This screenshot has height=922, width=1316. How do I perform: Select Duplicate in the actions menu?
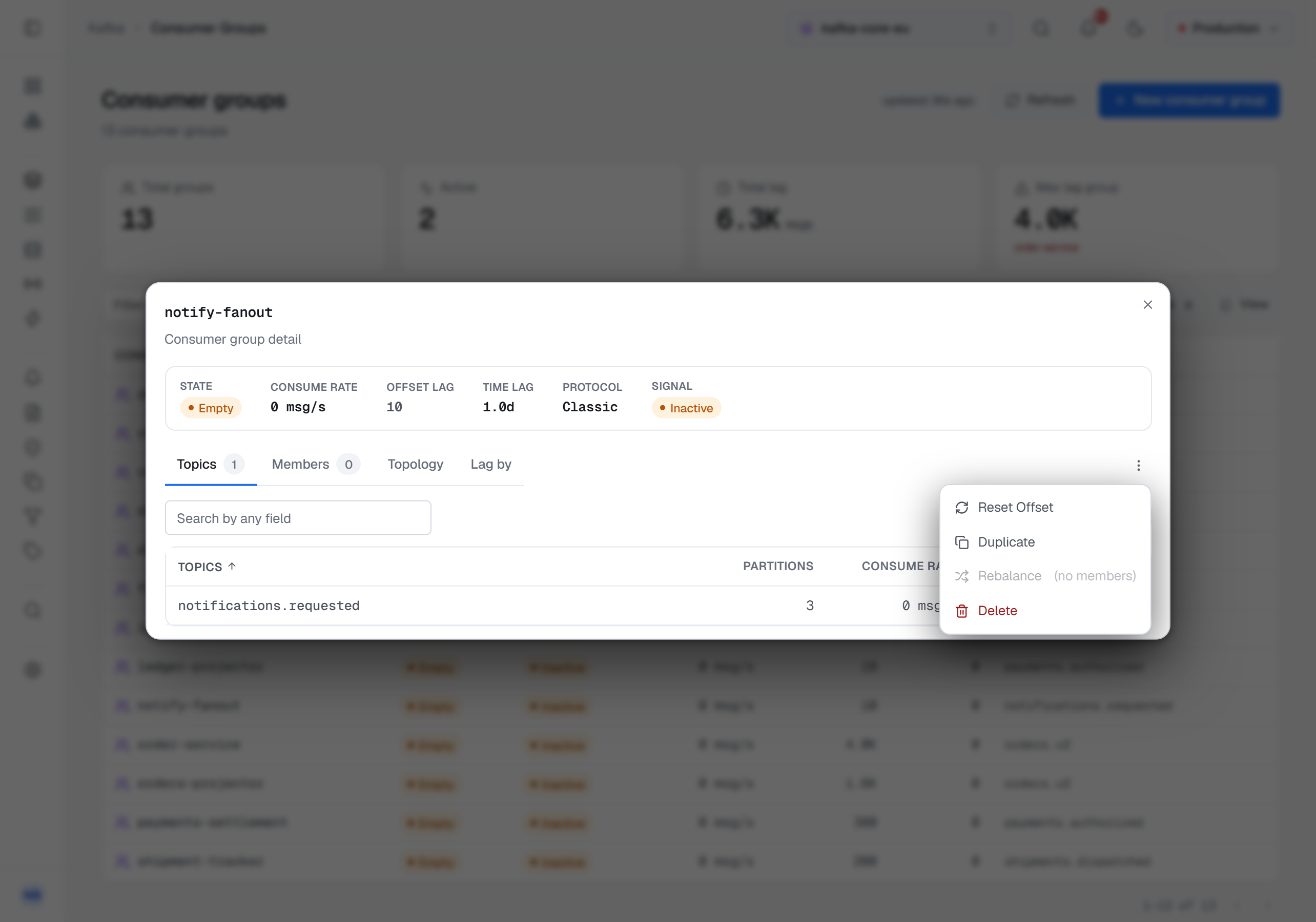tap(1045, 541)
